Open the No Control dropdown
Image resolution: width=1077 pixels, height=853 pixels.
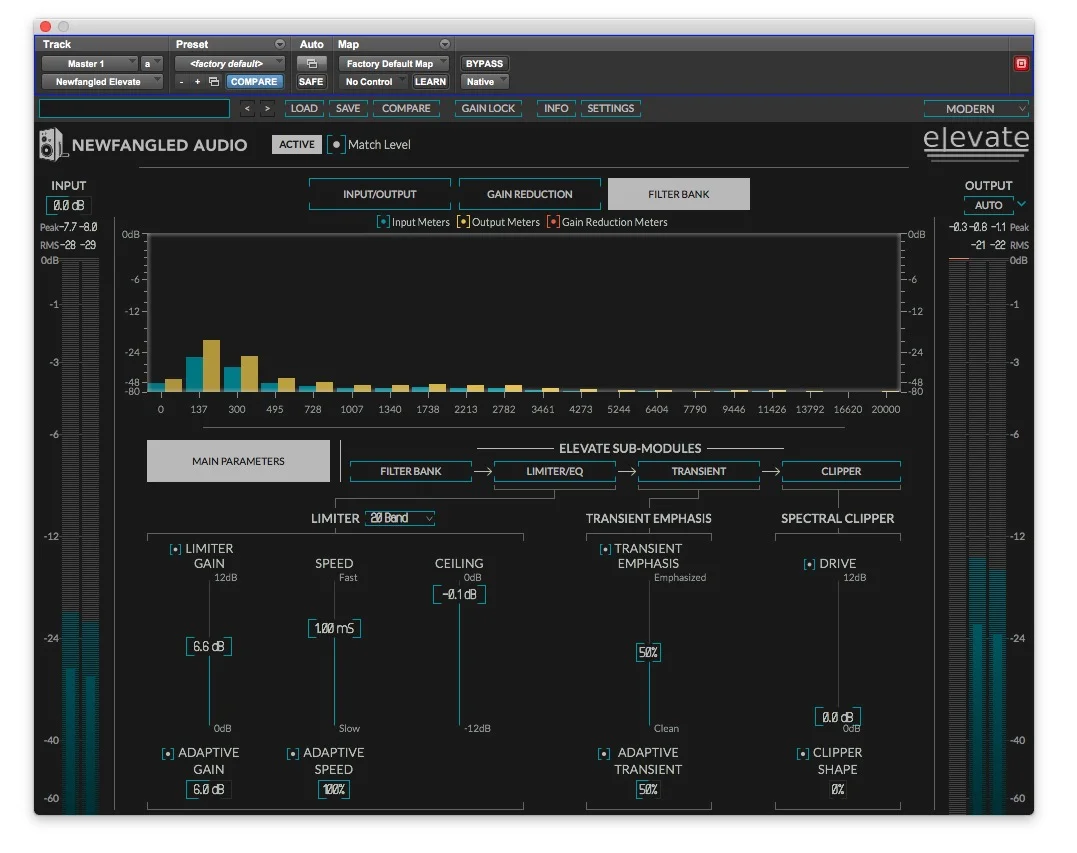372,82
